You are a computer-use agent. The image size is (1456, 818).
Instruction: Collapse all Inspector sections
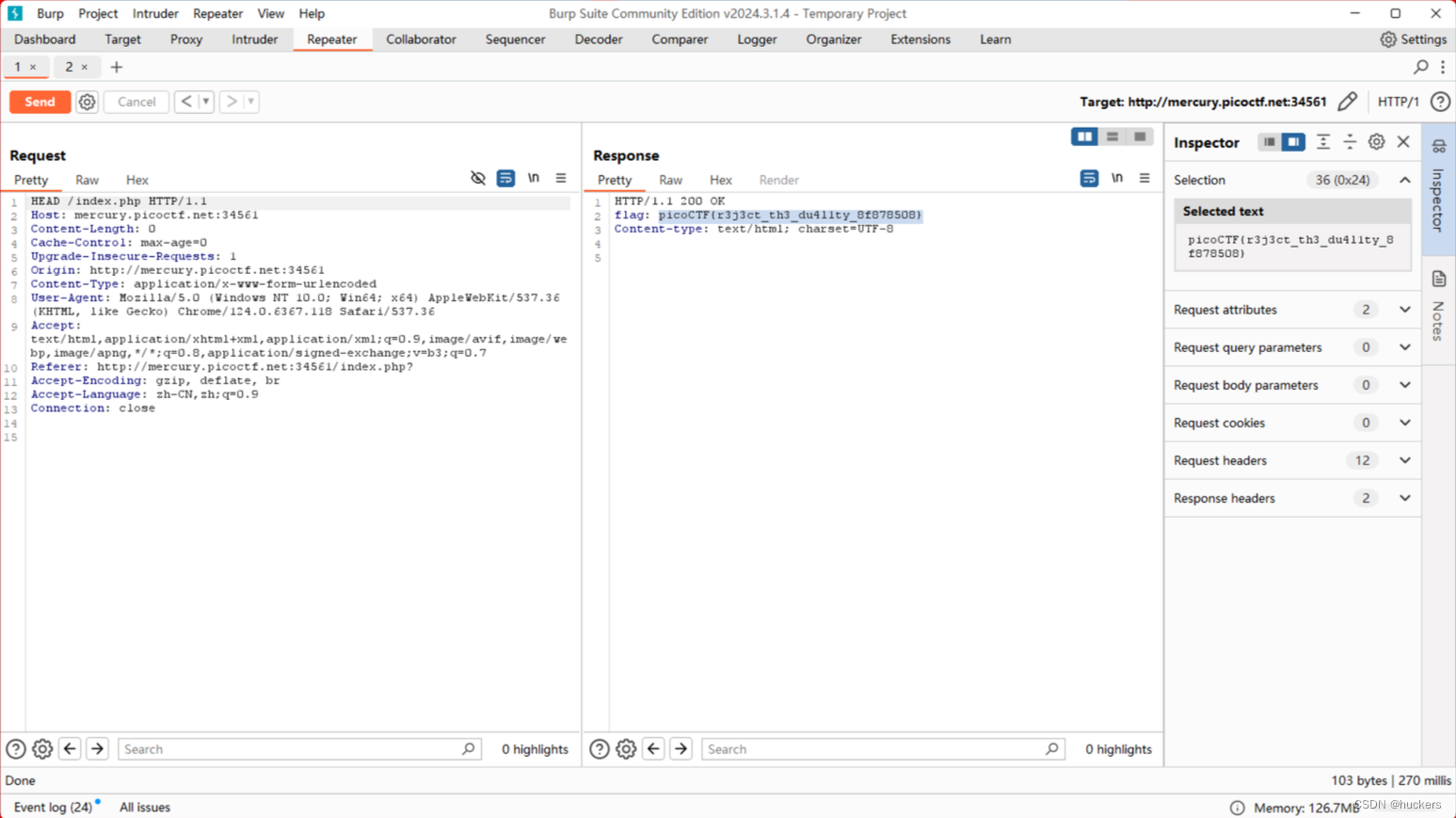point(1350,142)
